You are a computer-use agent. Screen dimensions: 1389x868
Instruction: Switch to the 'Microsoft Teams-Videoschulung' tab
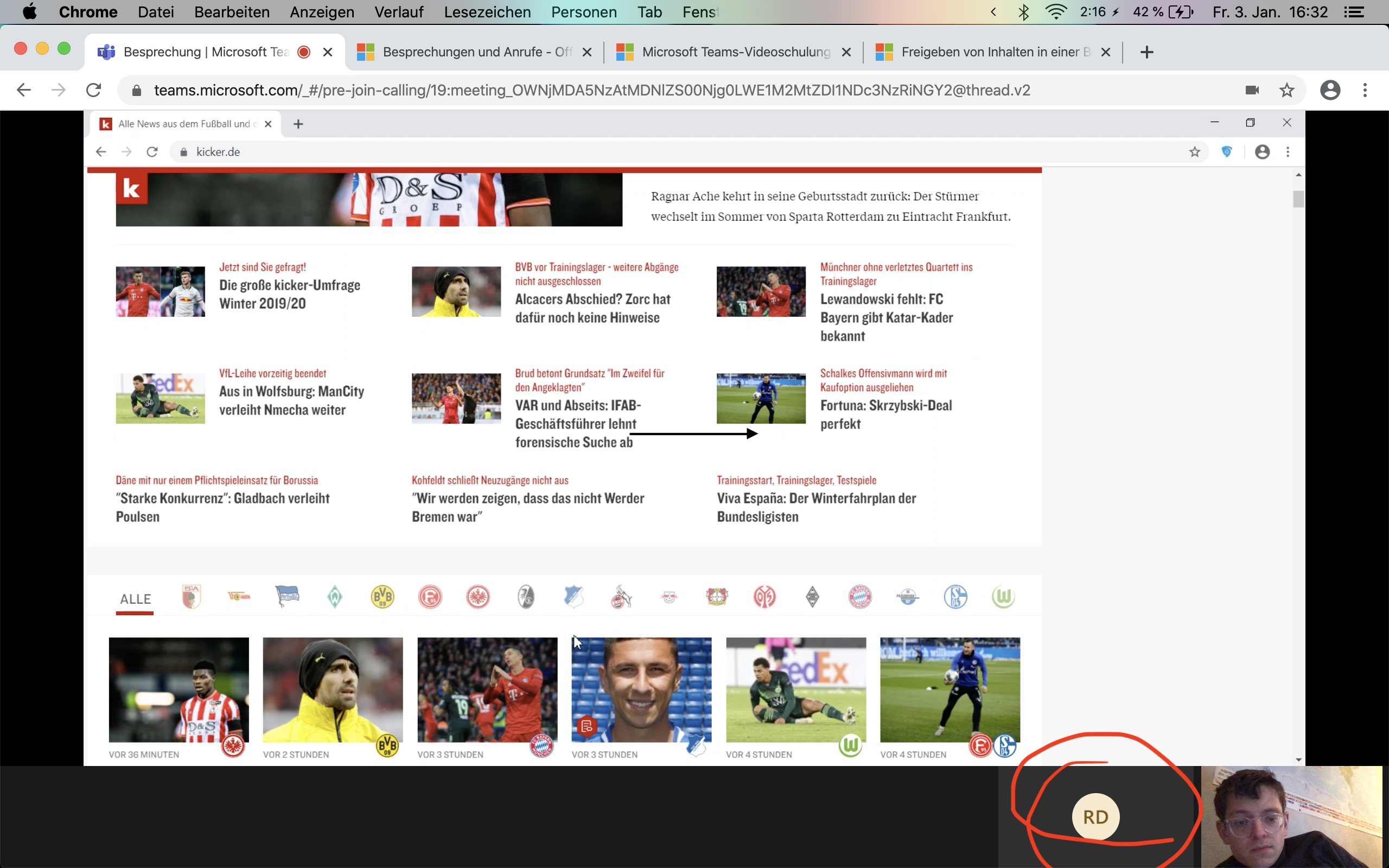[x=734, y=52]
